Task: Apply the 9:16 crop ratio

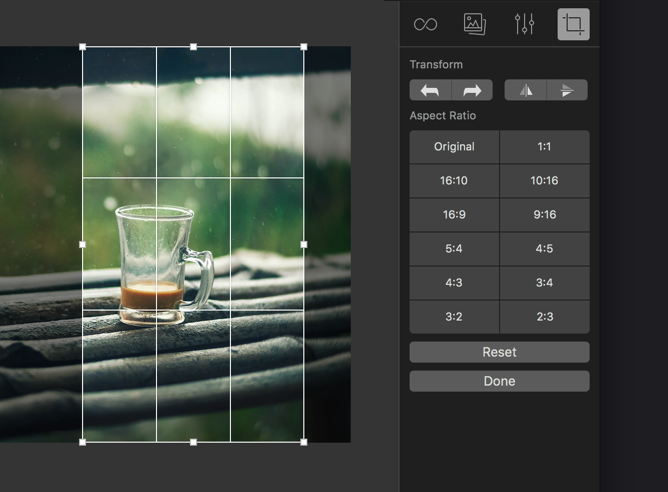Action: (544, 215)
